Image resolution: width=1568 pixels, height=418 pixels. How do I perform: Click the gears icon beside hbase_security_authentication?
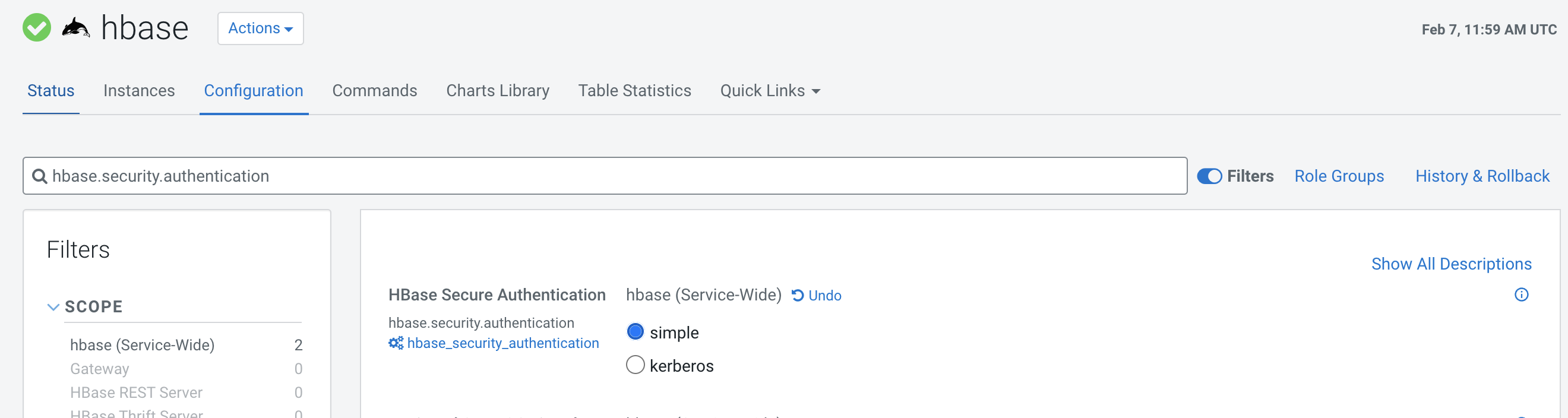pyautogui.click(x=396, y=343)
